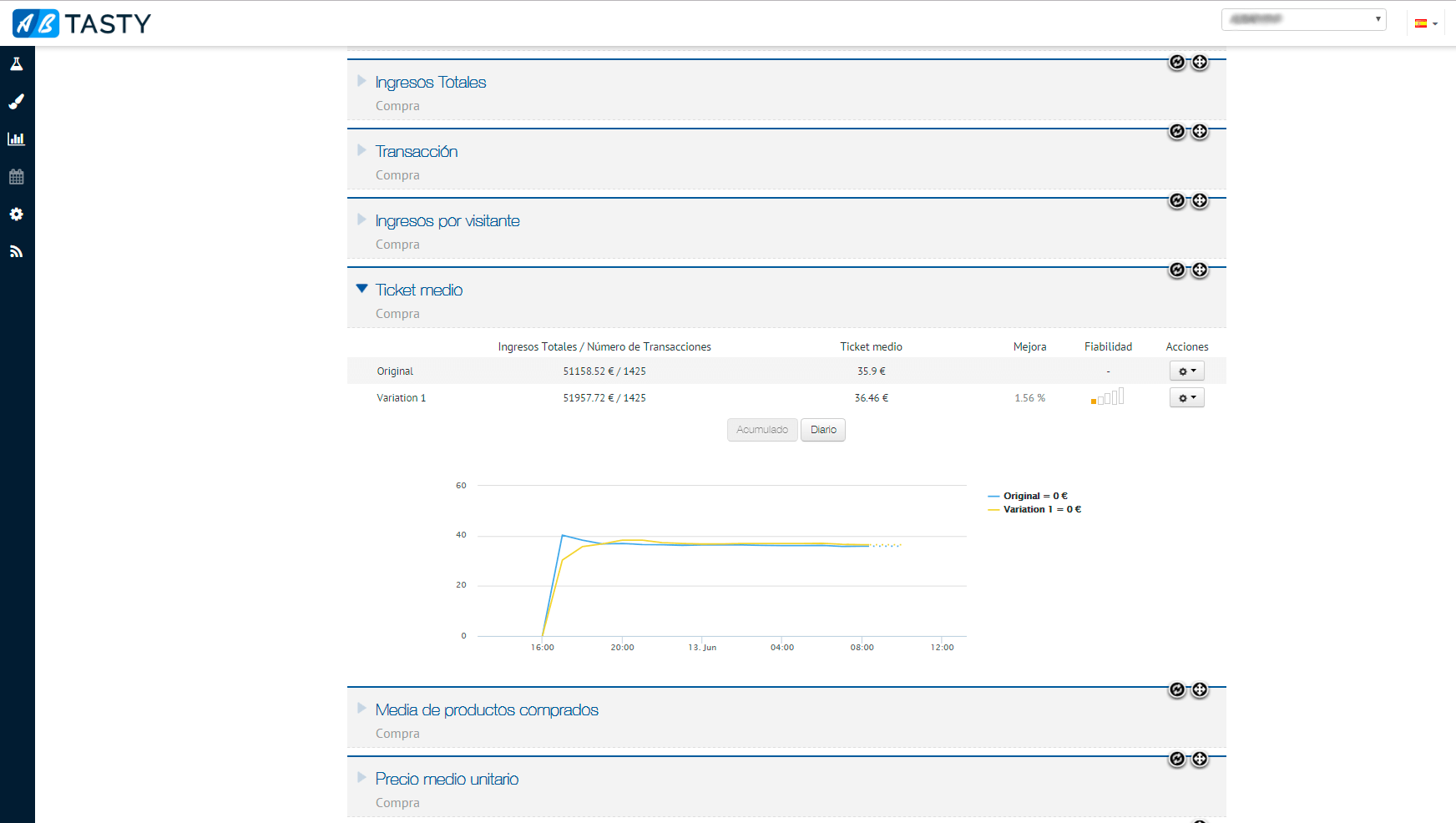The height and width of the screenshot is (823, 1456).
Task: Click the 35.9 € ticket value
Action: (x=871, y=371)
